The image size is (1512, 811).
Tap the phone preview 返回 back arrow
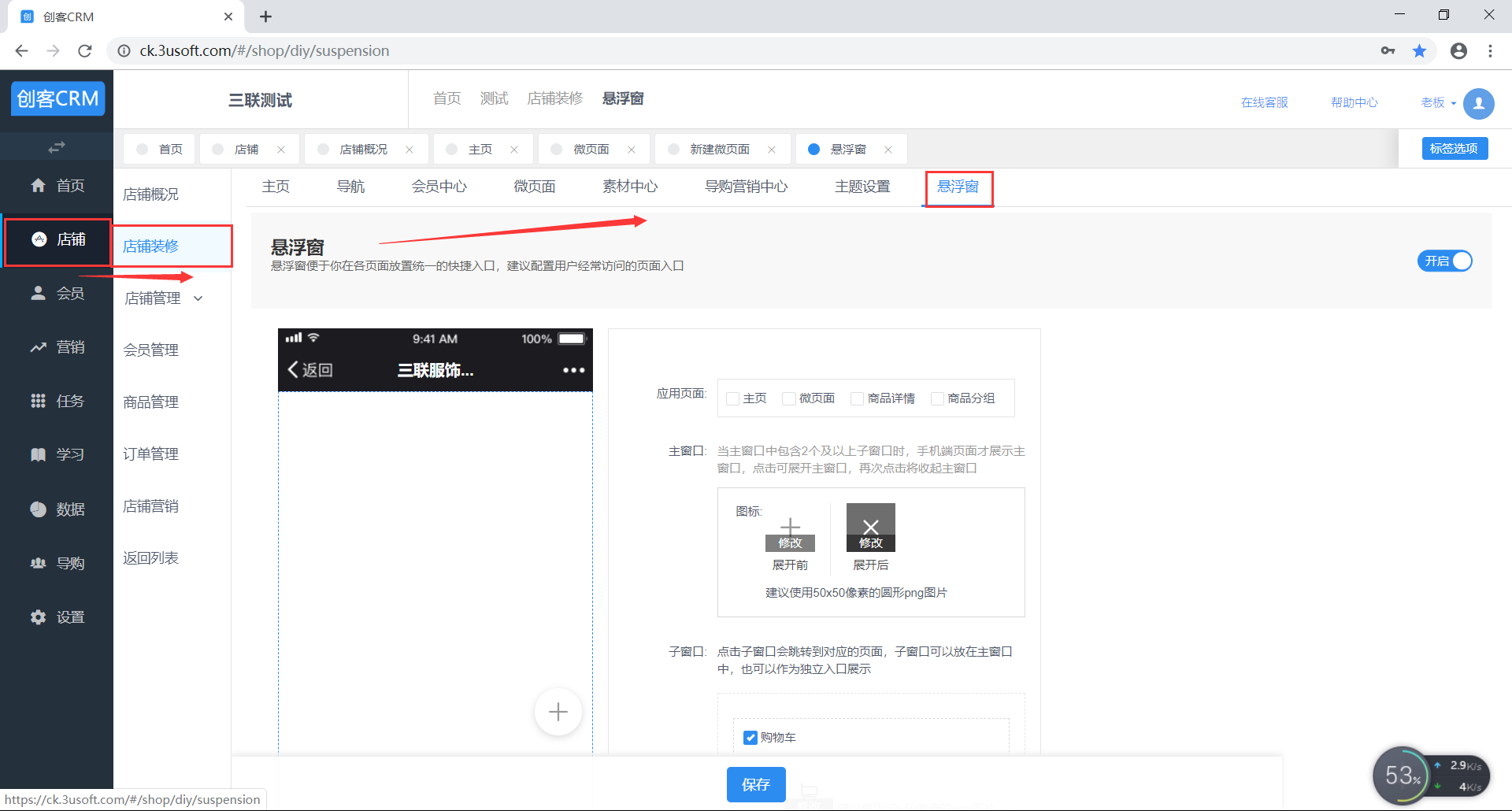[x=310, y=370]
